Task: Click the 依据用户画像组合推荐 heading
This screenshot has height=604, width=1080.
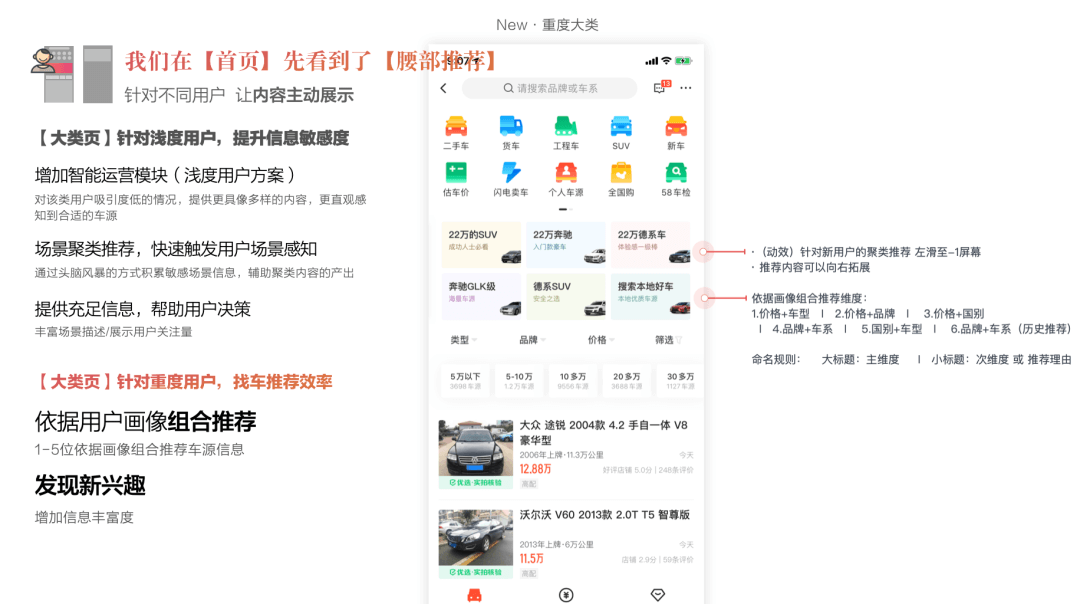Action: (x=145, y=421)
